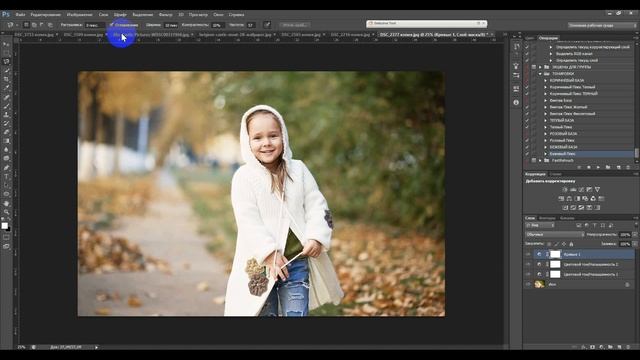Select the Type tool

(6, 176)
